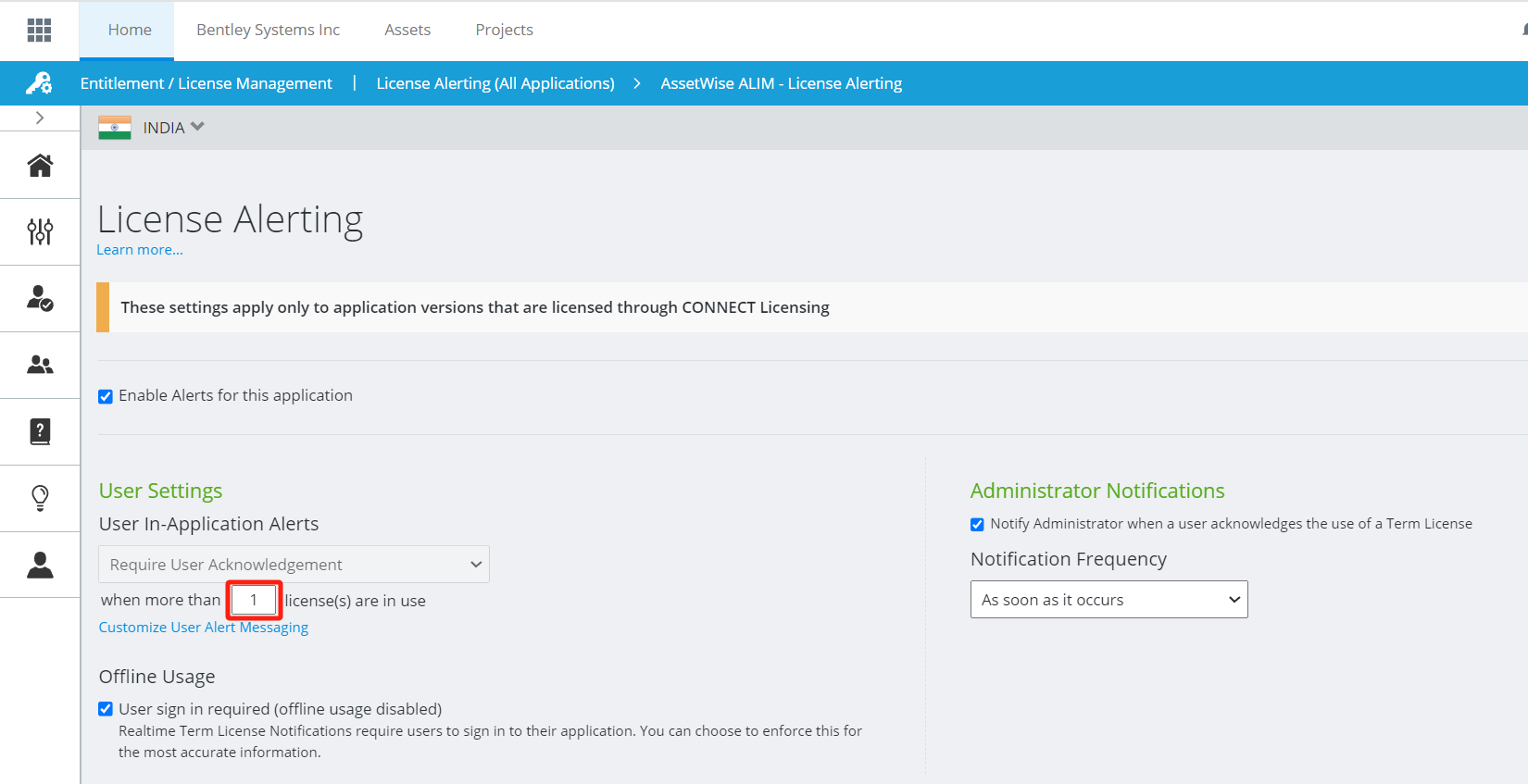Open the Assets tab

point(407,30)
